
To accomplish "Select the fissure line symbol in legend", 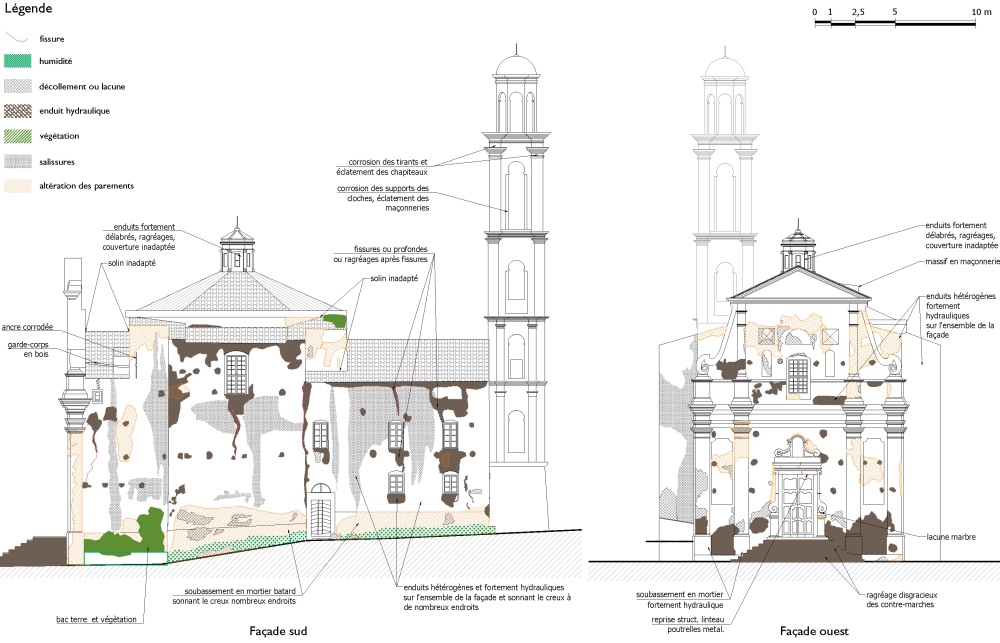I will 19,38.
